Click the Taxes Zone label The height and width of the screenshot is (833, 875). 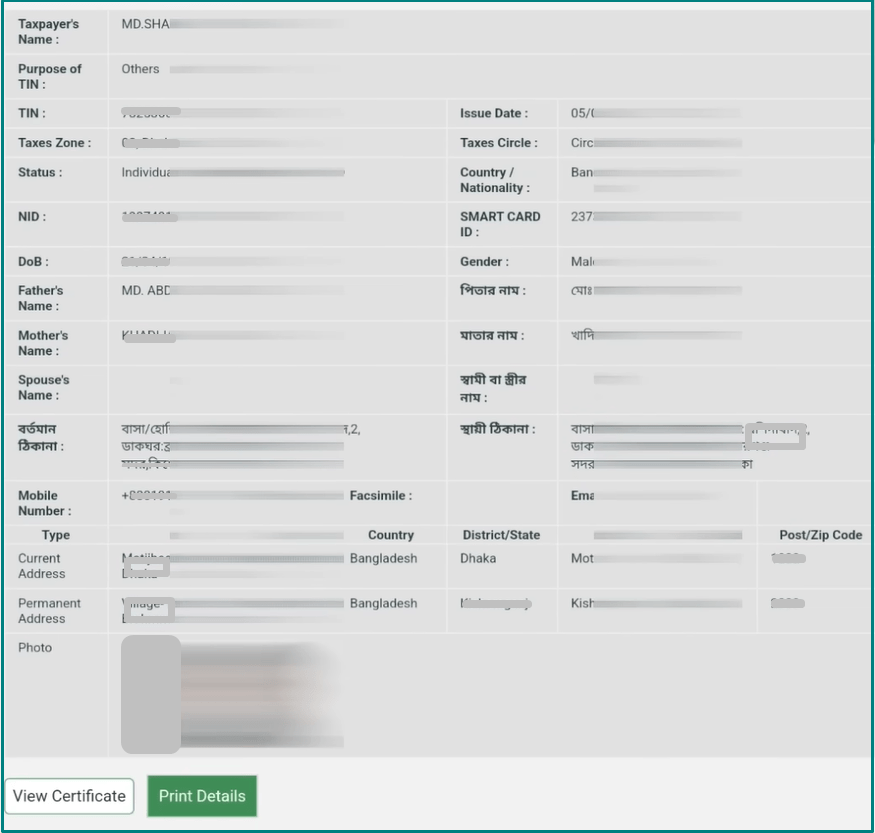[x=54, y=143]
